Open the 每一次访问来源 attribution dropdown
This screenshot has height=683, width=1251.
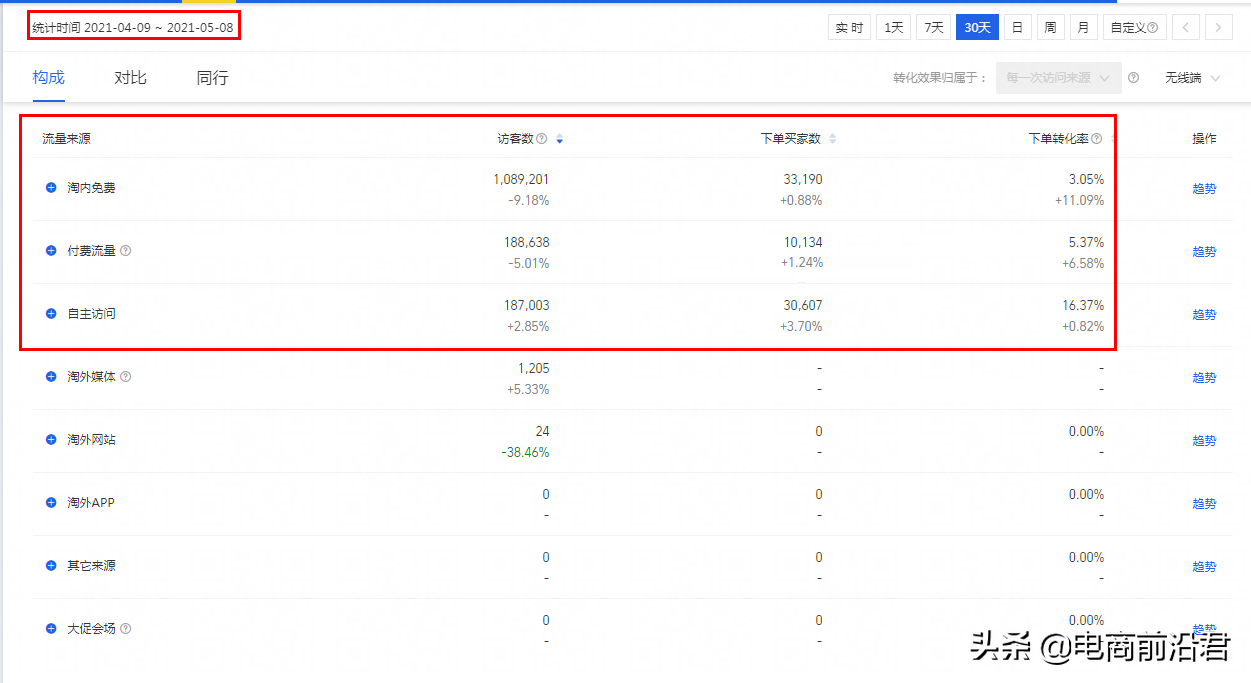pyautogui.click(x=1058, y=78)
